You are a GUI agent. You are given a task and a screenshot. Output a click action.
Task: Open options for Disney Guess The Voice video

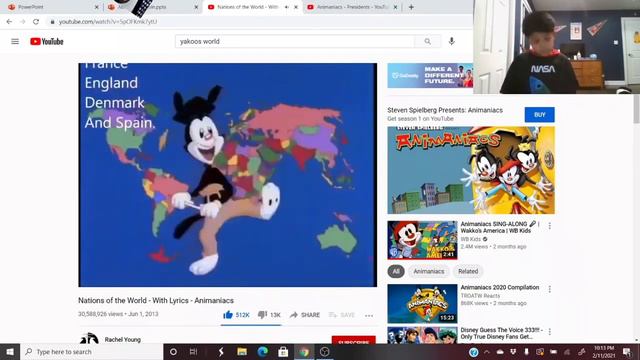tap(550, 331)
